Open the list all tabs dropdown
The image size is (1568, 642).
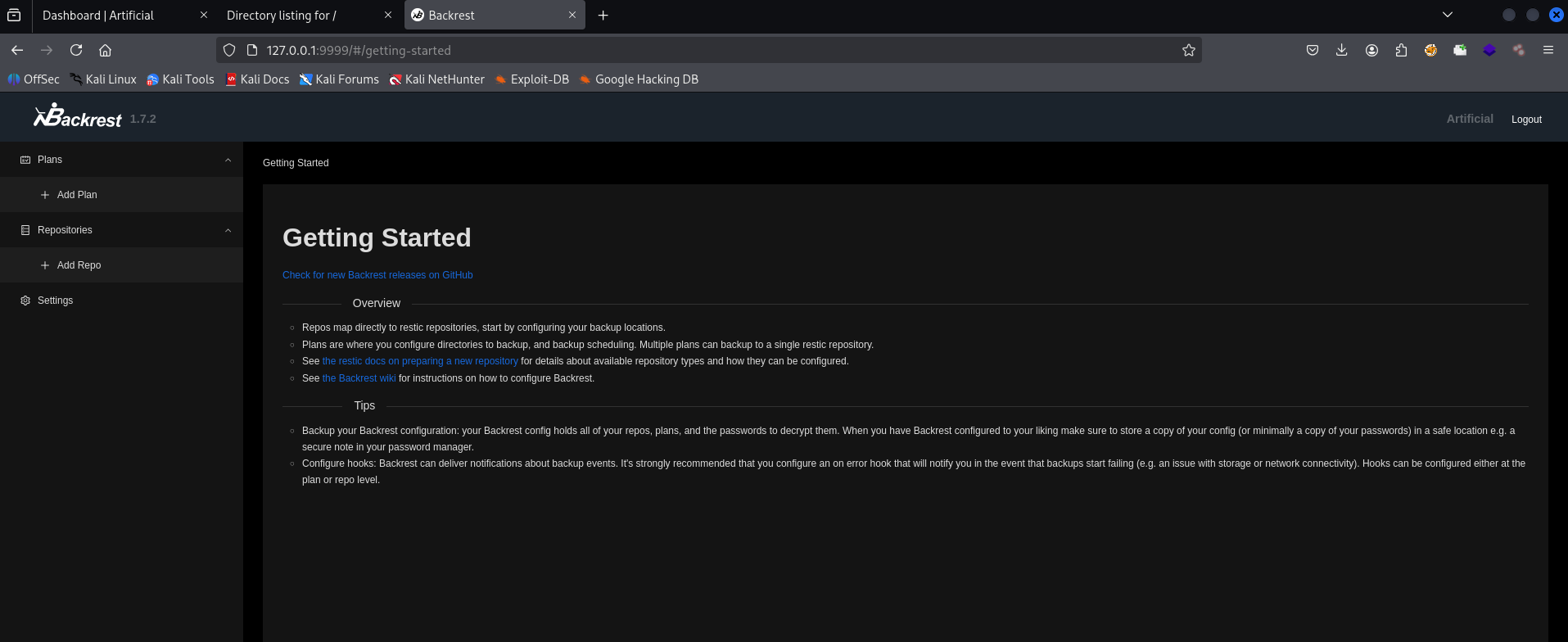tap(1447, 15)
